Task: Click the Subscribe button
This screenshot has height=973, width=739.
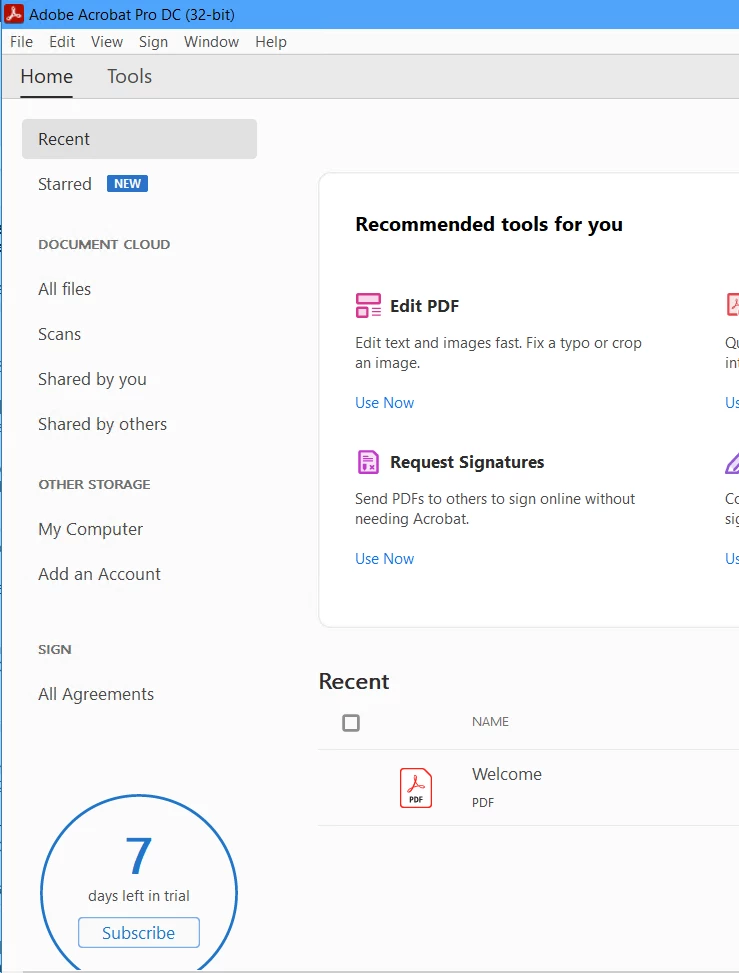Action: (139, 933)
